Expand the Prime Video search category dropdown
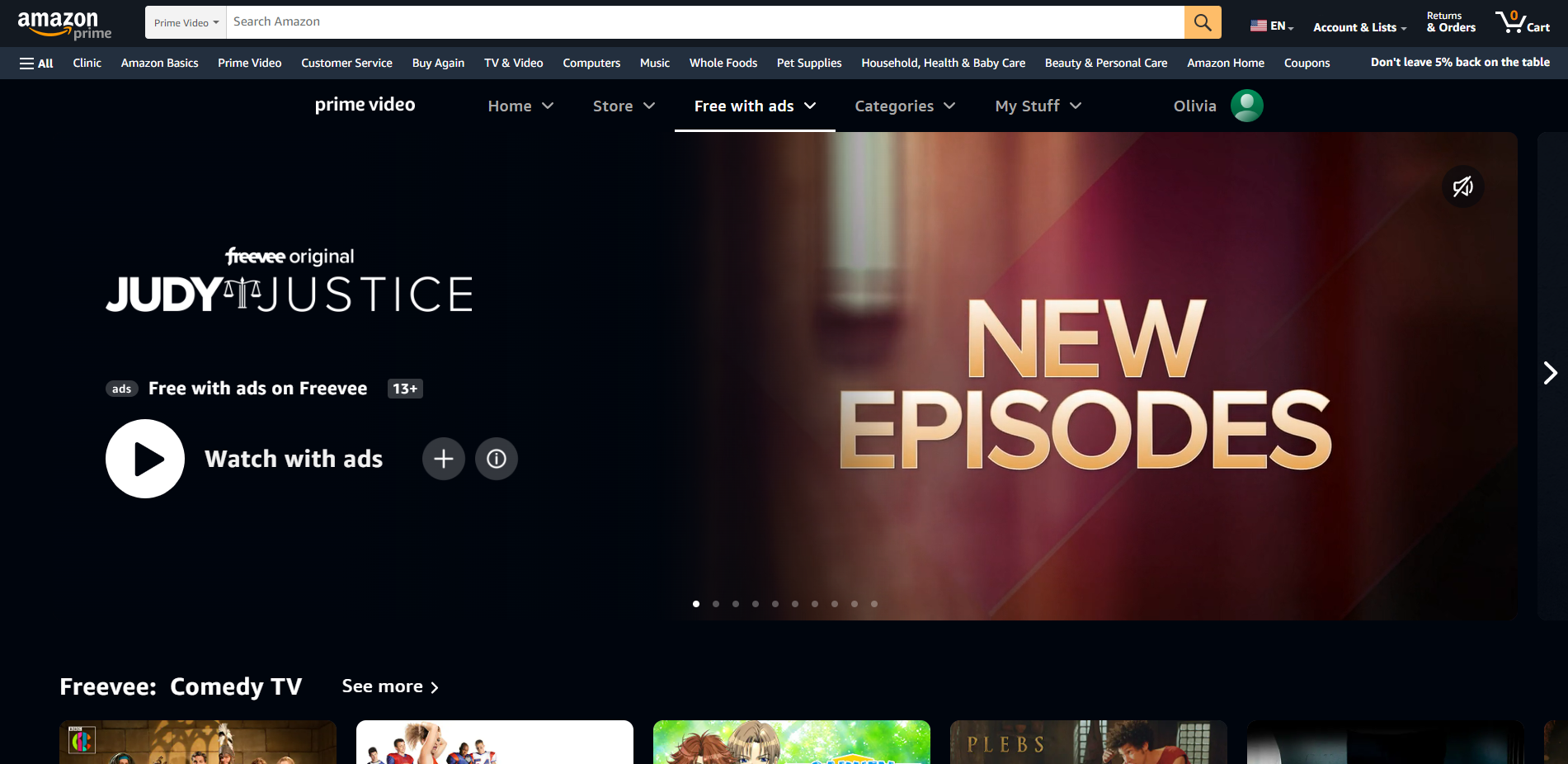Image resolution: width=1568 pixels, height=764 pixels. pos(186,22)
